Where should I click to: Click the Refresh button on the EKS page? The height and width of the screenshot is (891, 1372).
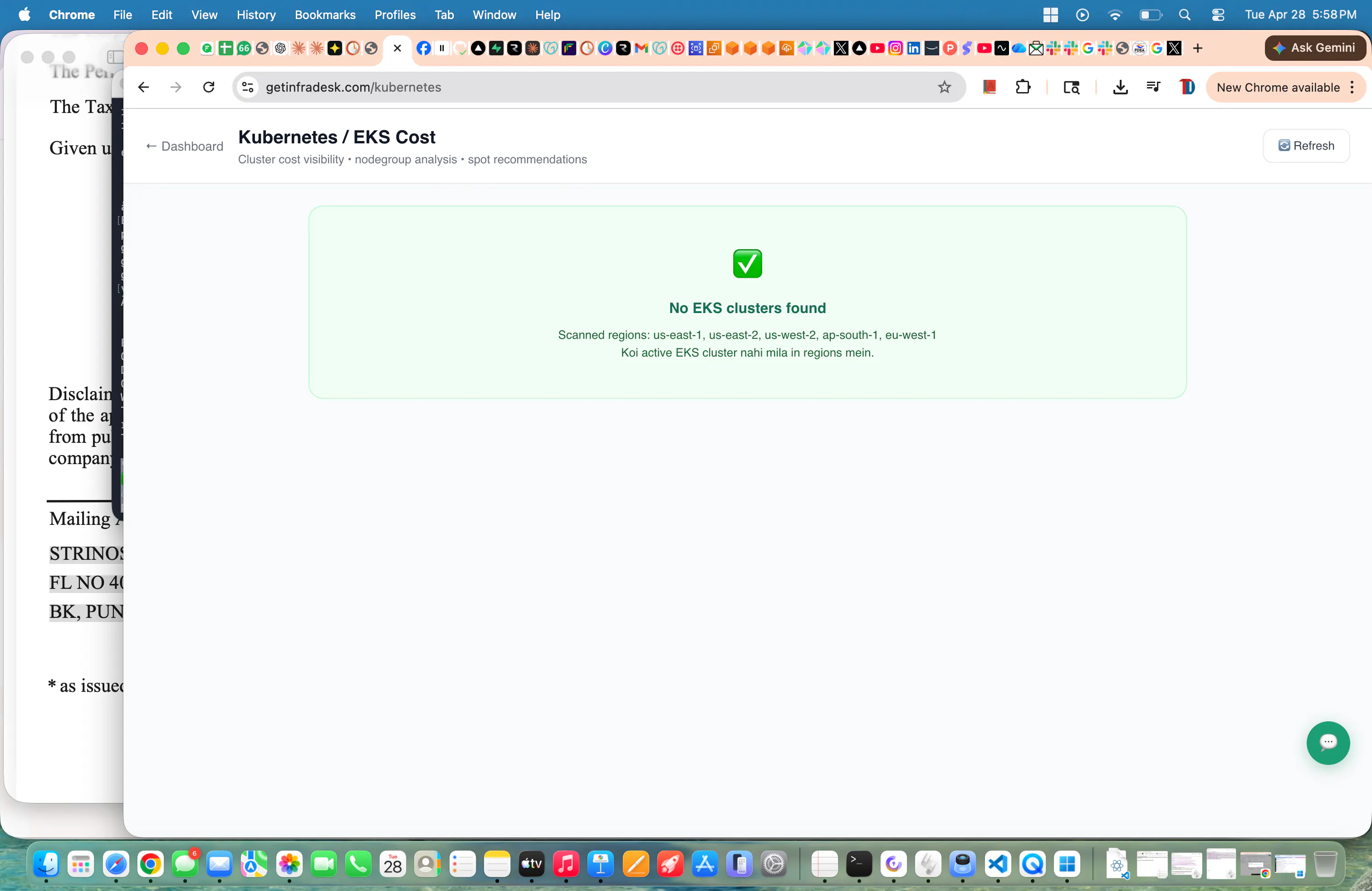tap(1306, 146)
